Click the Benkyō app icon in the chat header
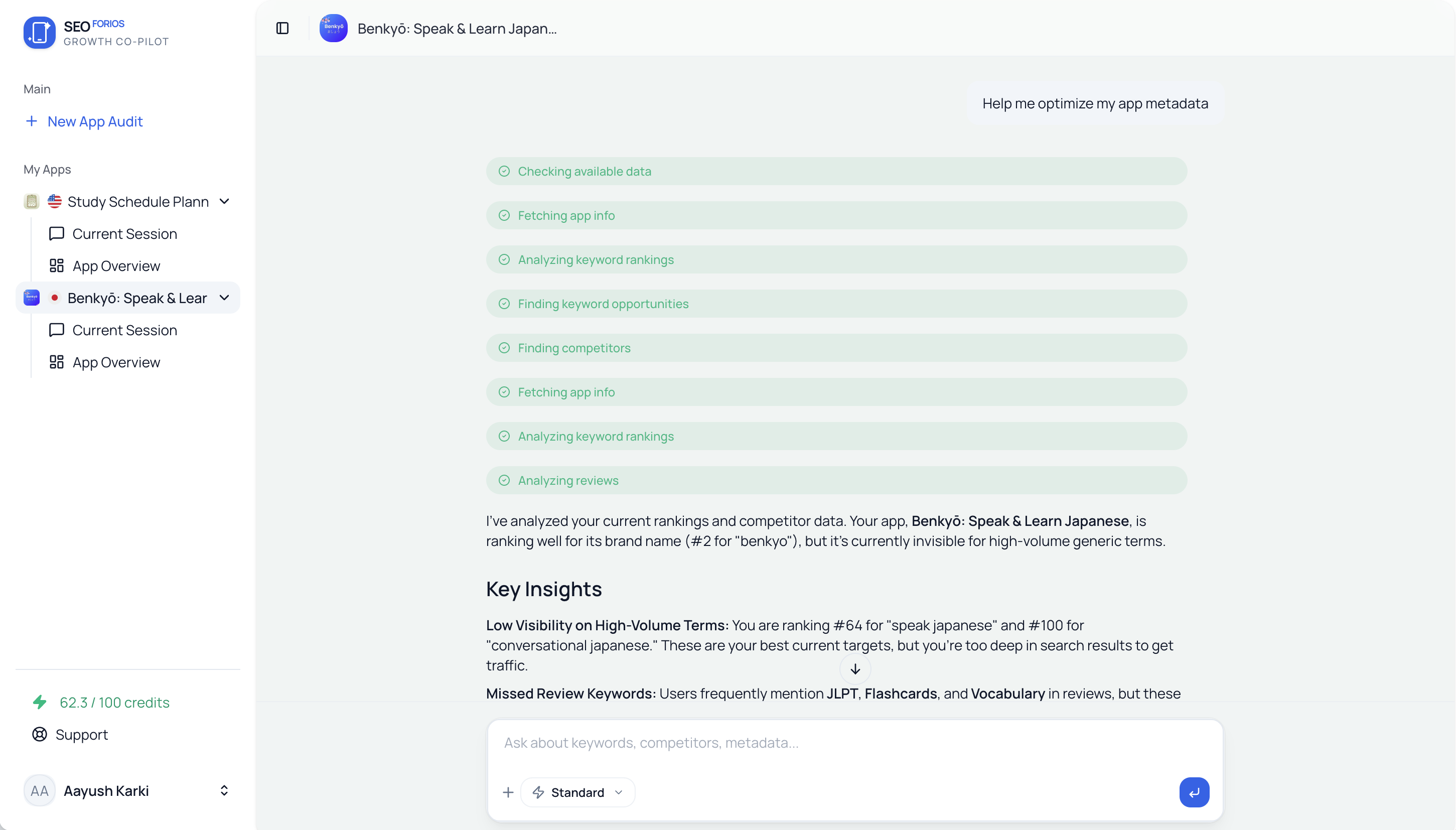The image size is (1456, 830). (333, 28)
